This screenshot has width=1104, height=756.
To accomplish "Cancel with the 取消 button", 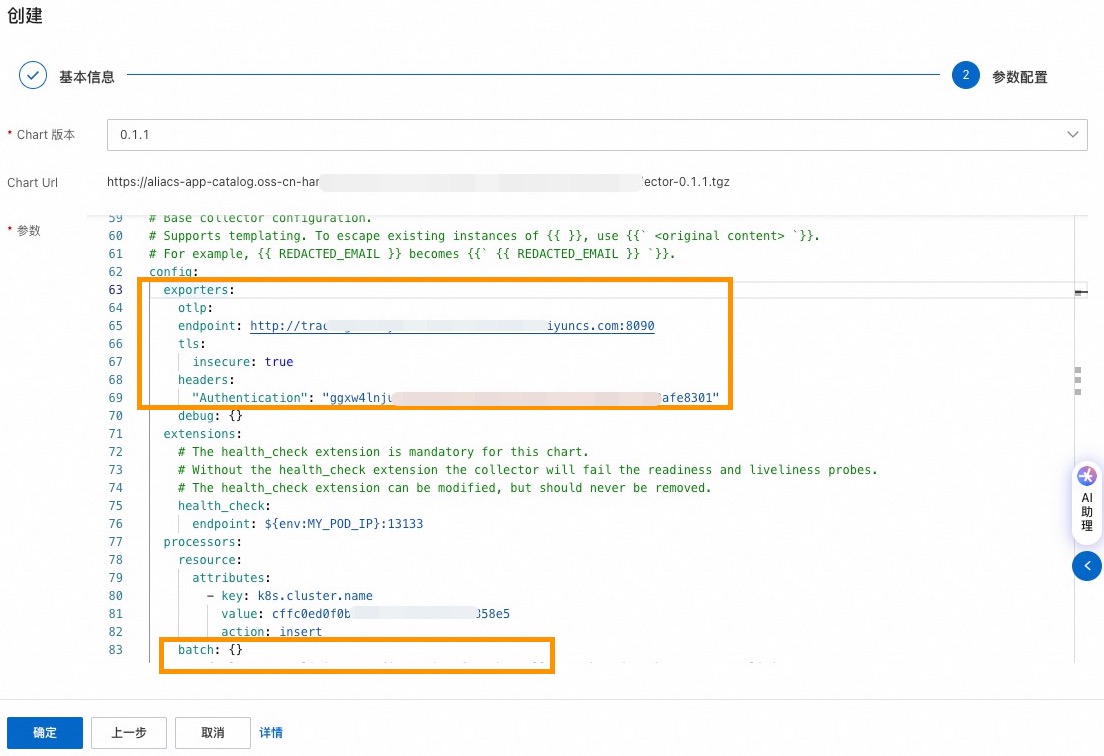I will point(213,733).
